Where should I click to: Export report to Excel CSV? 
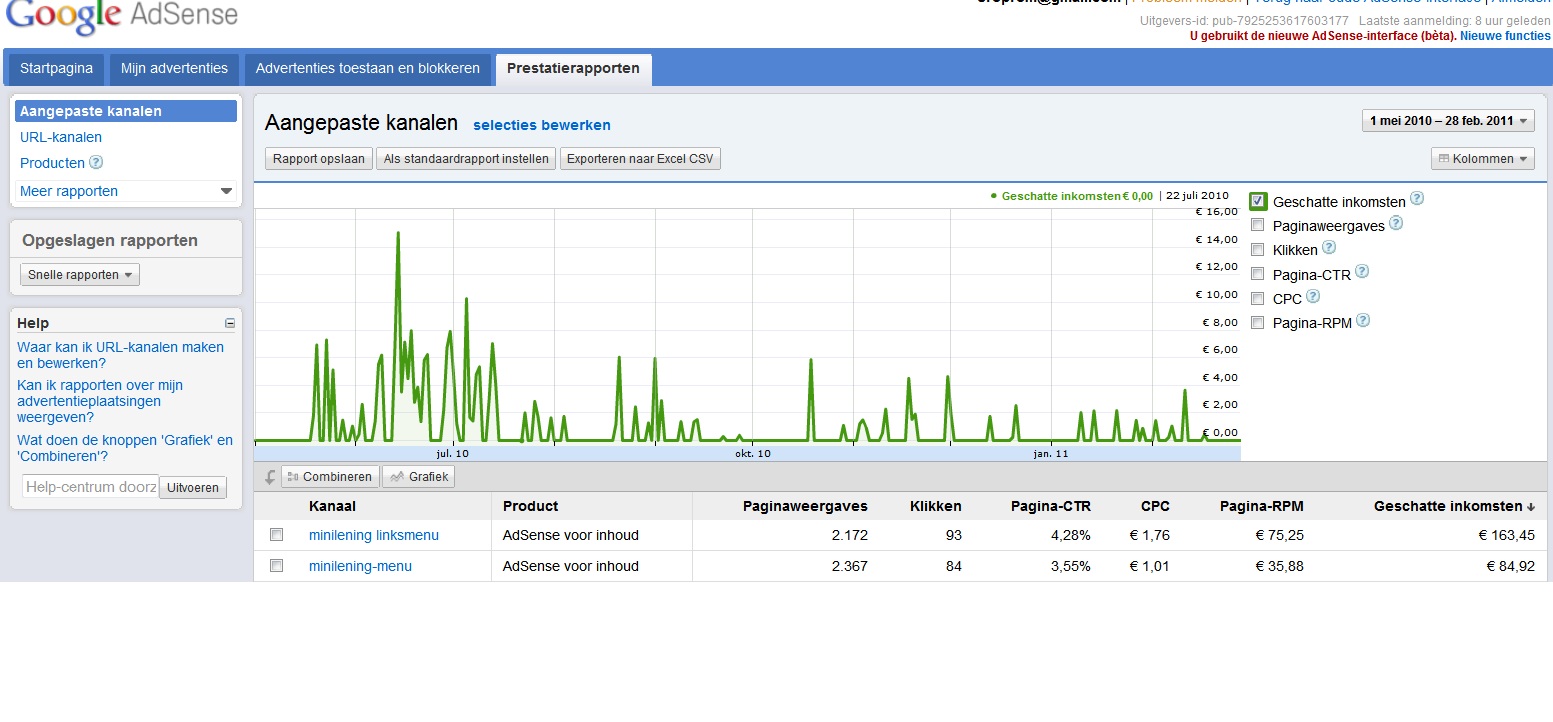(x=640, y=159)
